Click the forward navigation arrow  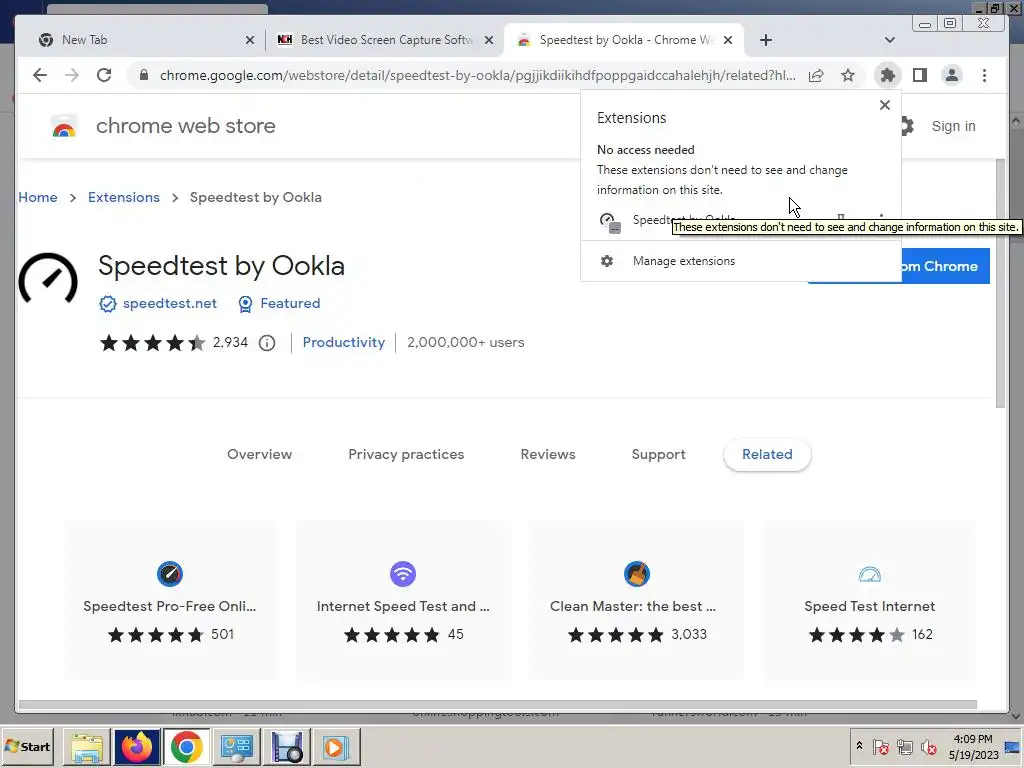[x=72, y=75]
